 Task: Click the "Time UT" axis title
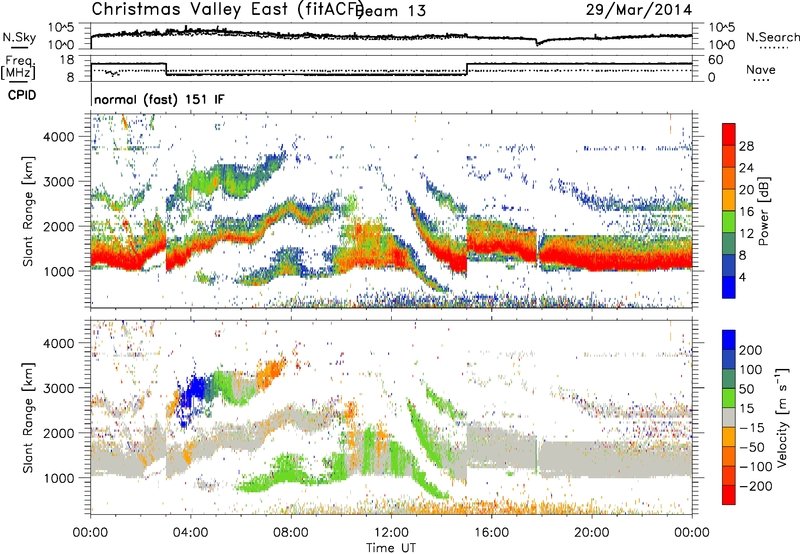point(391,548)
